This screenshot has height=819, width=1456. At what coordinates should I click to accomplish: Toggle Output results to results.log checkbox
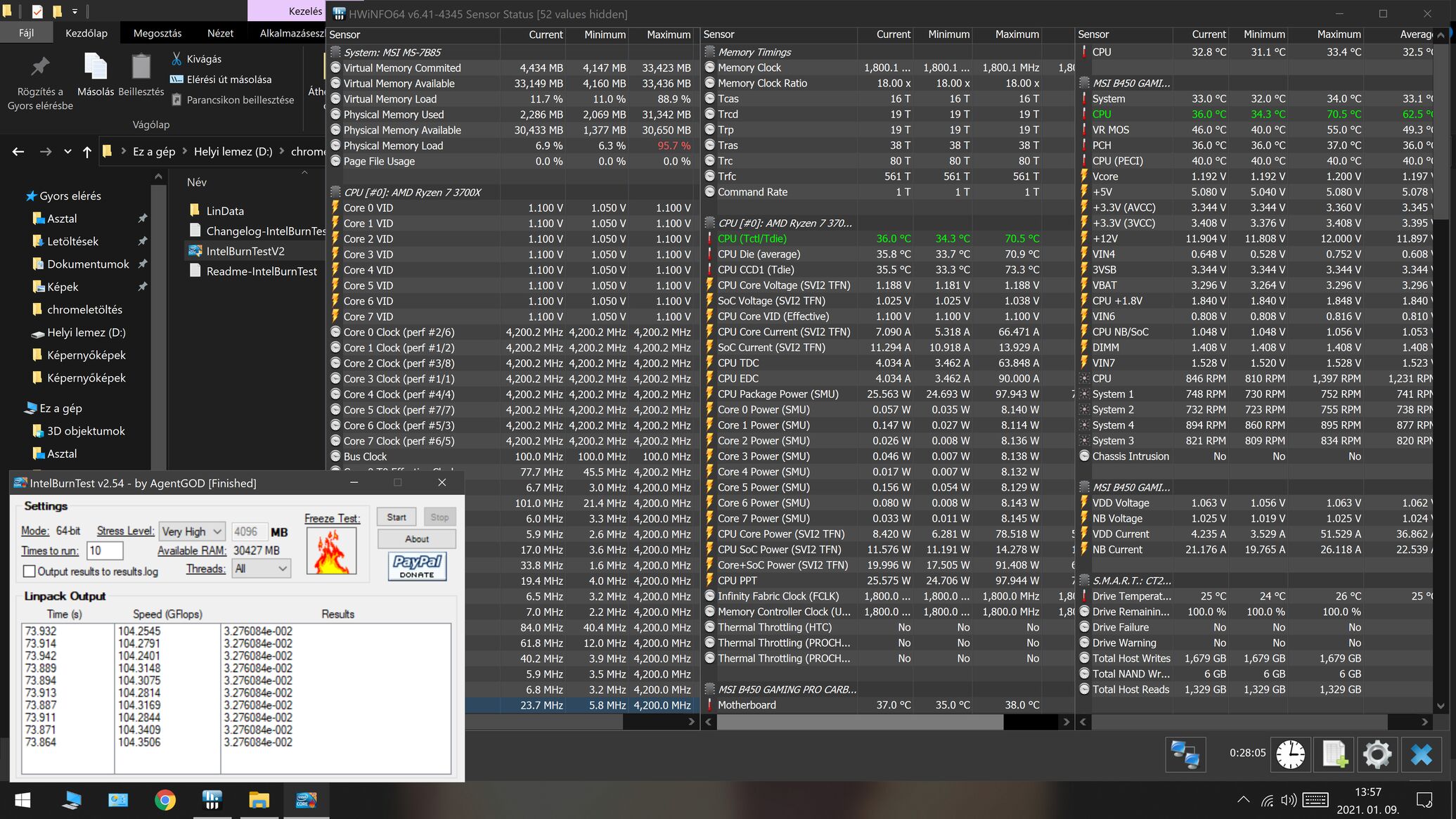click(x=30, y=572)
